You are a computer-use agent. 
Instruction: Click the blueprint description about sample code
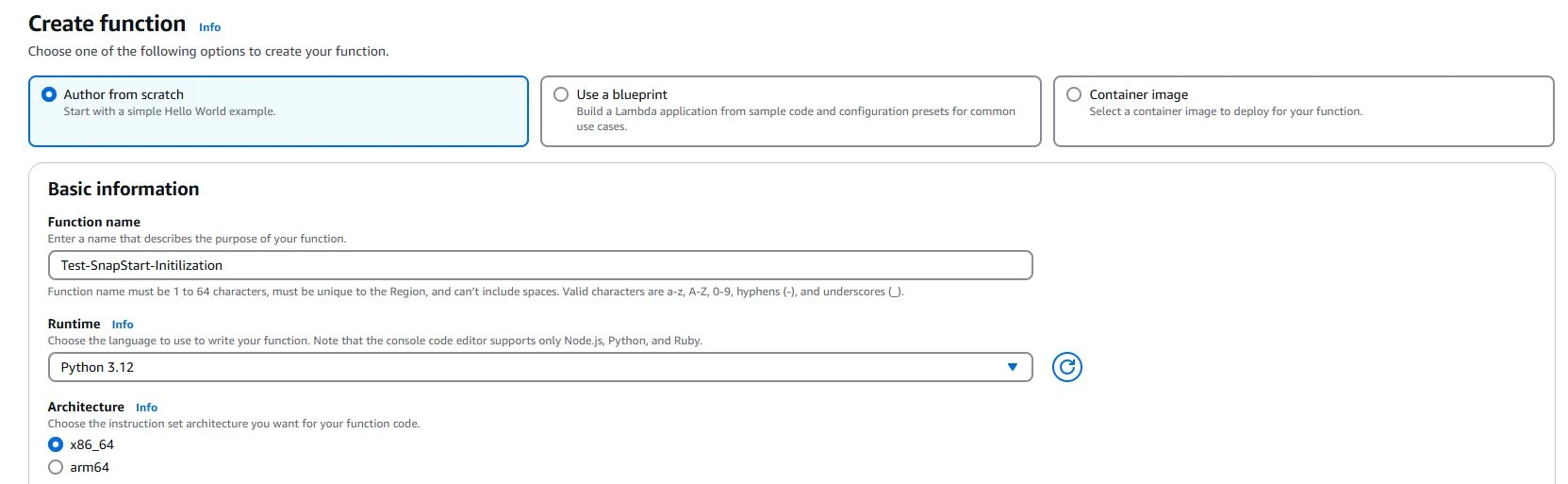point(795,111)
